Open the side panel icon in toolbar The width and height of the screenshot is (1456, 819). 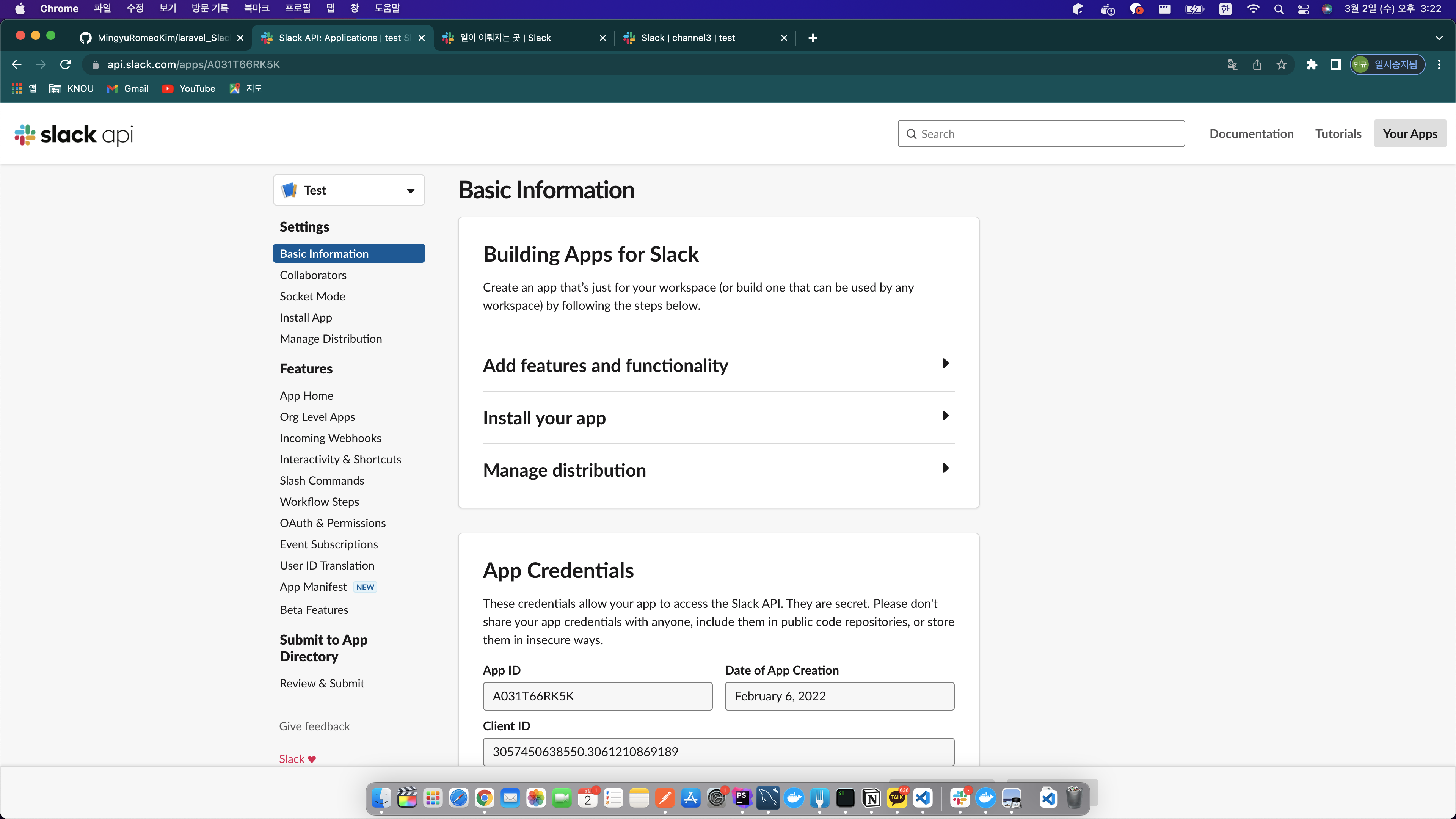point(1335,64)
